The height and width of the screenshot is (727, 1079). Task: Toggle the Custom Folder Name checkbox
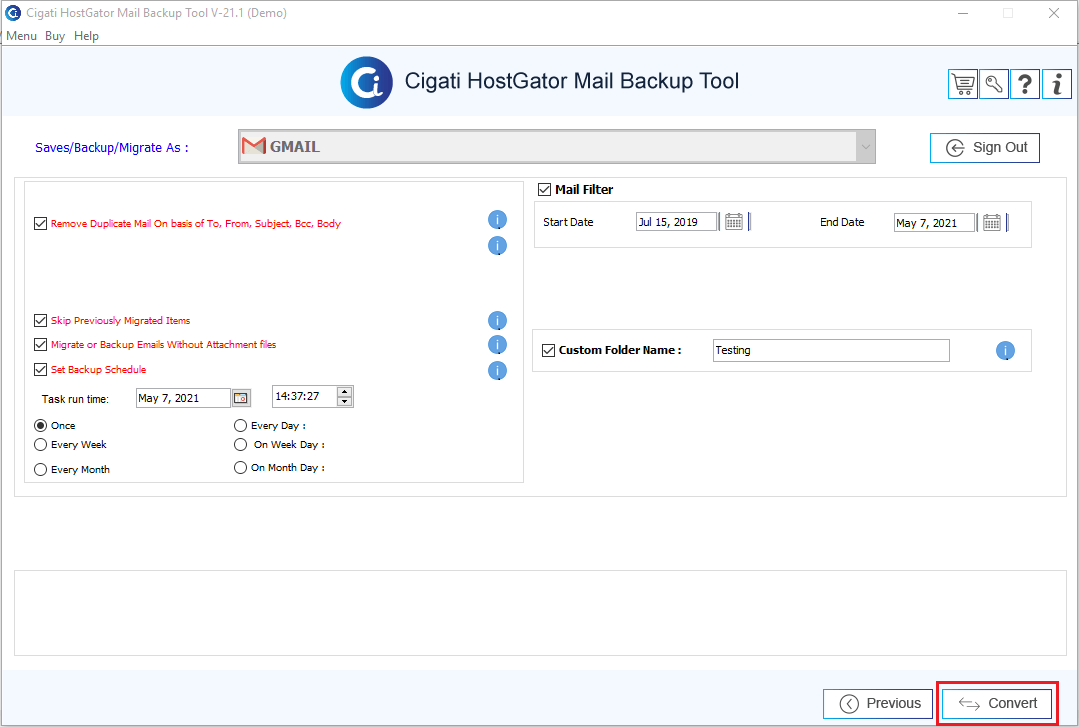(548, 350)
